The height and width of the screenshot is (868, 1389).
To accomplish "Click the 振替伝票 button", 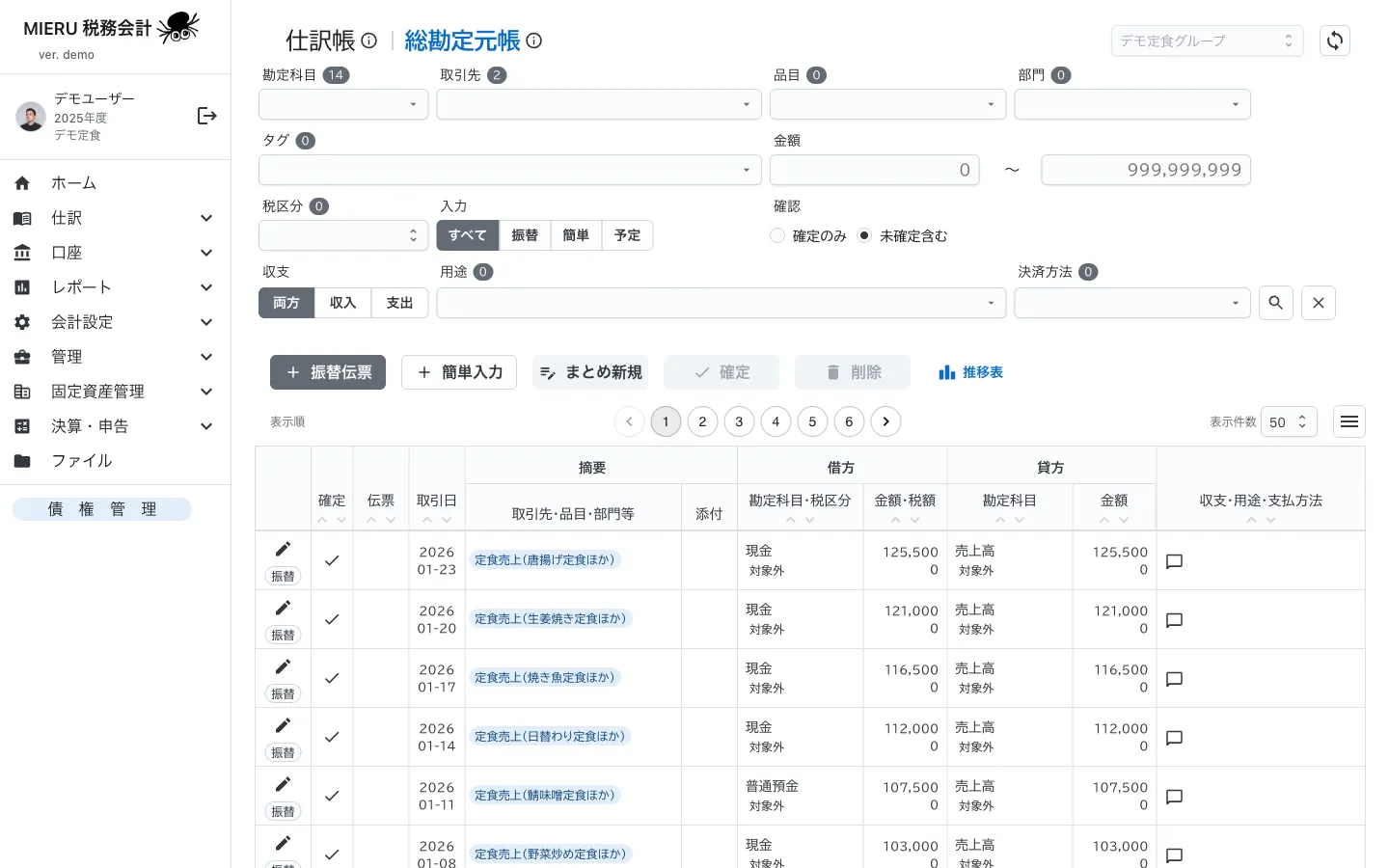I will tap(328, 372).
